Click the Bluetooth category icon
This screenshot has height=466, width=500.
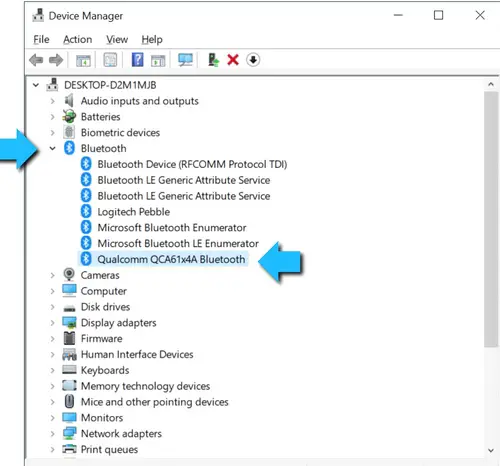[69, 148]
